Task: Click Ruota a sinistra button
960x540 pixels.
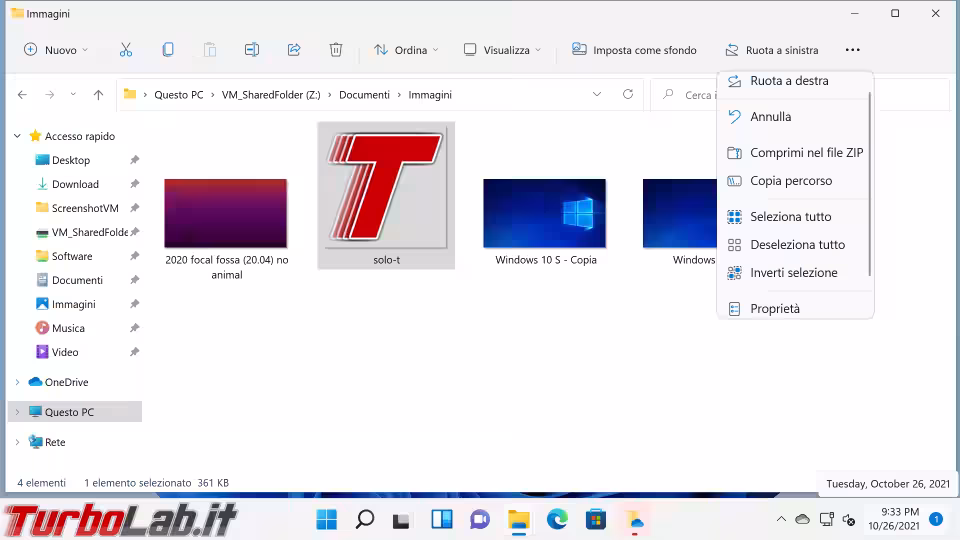Action: 772,50
